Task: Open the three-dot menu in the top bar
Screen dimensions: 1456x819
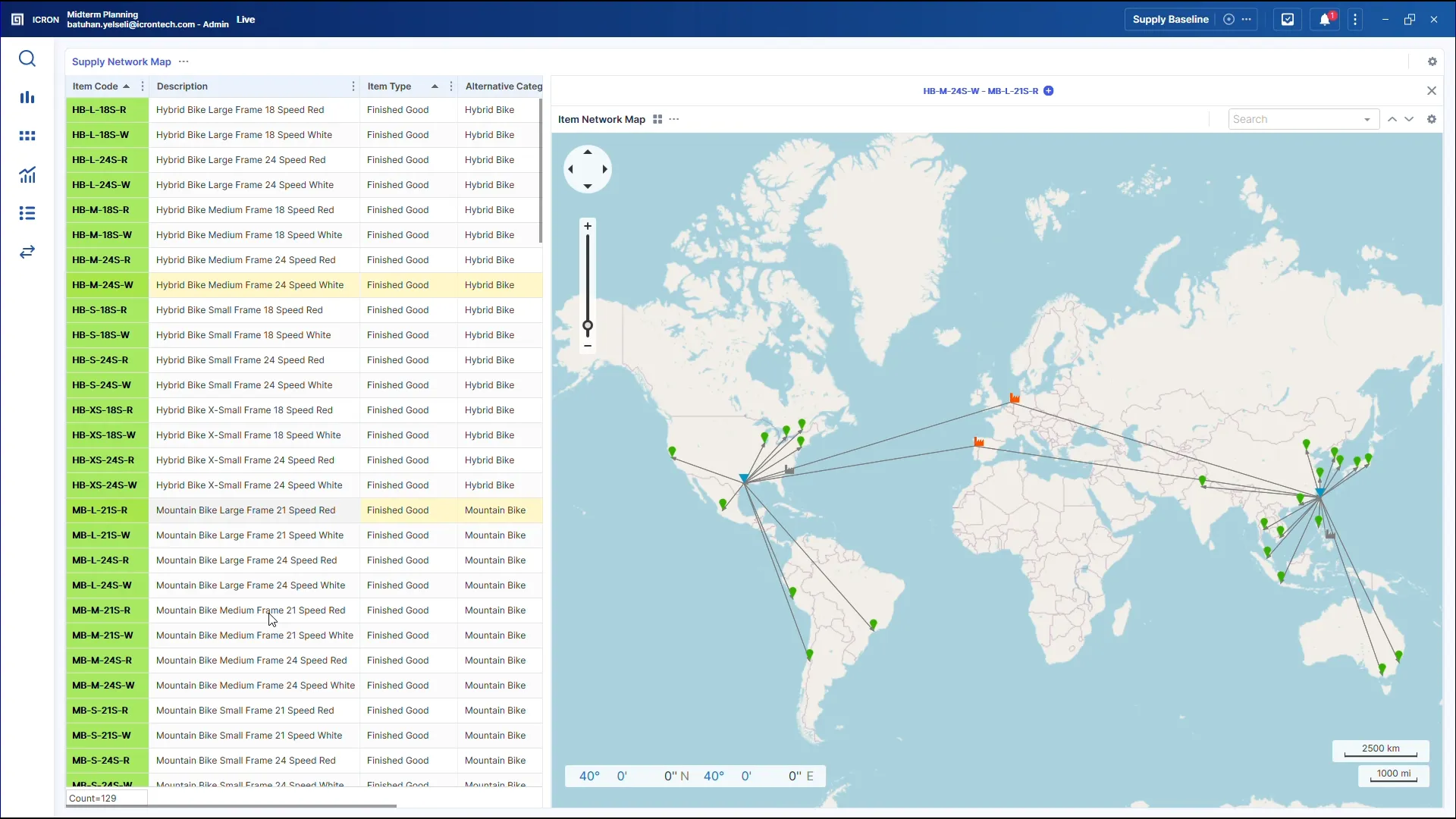Action: pyautogui.click(x=1355, y=19)
